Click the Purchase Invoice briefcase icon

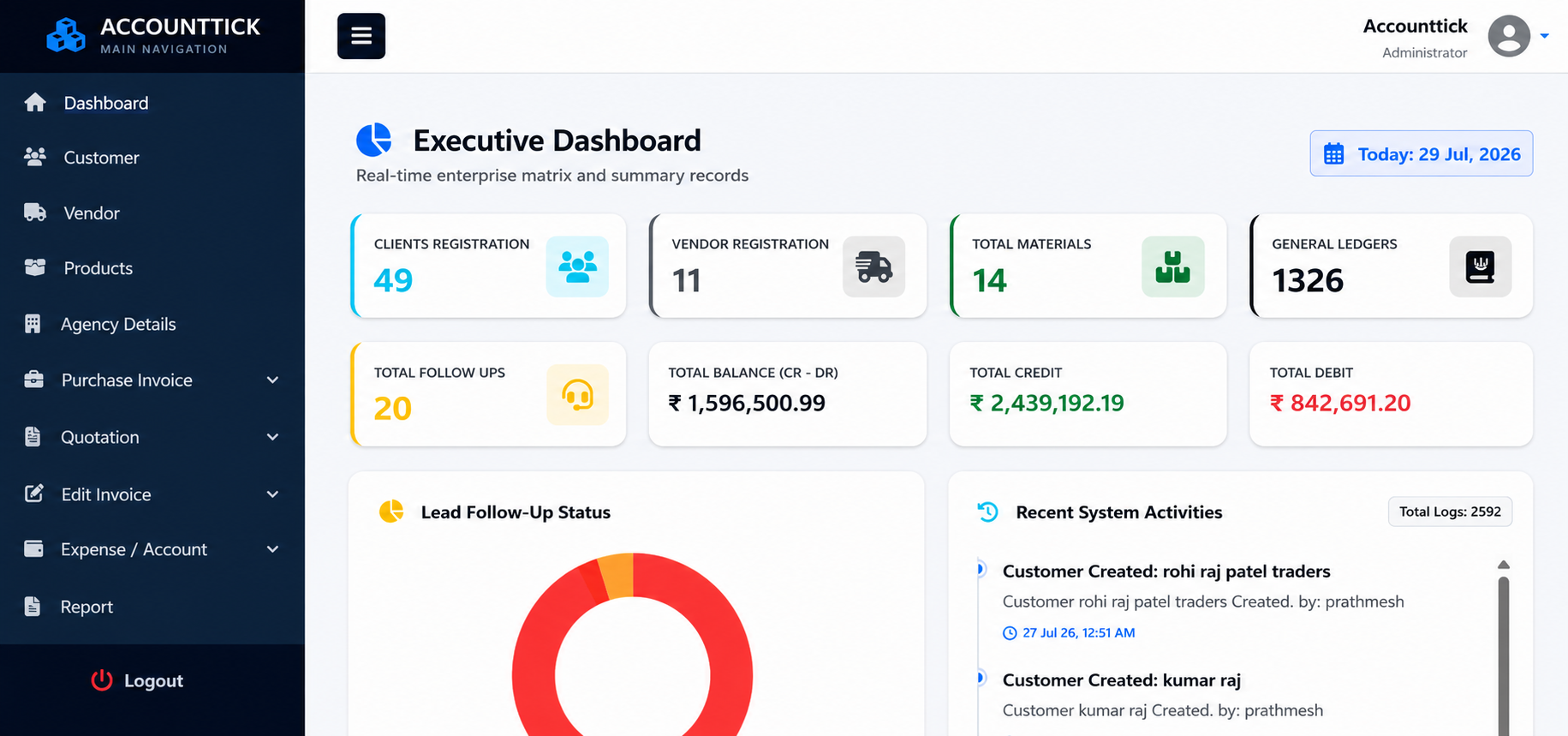[34, 380]
